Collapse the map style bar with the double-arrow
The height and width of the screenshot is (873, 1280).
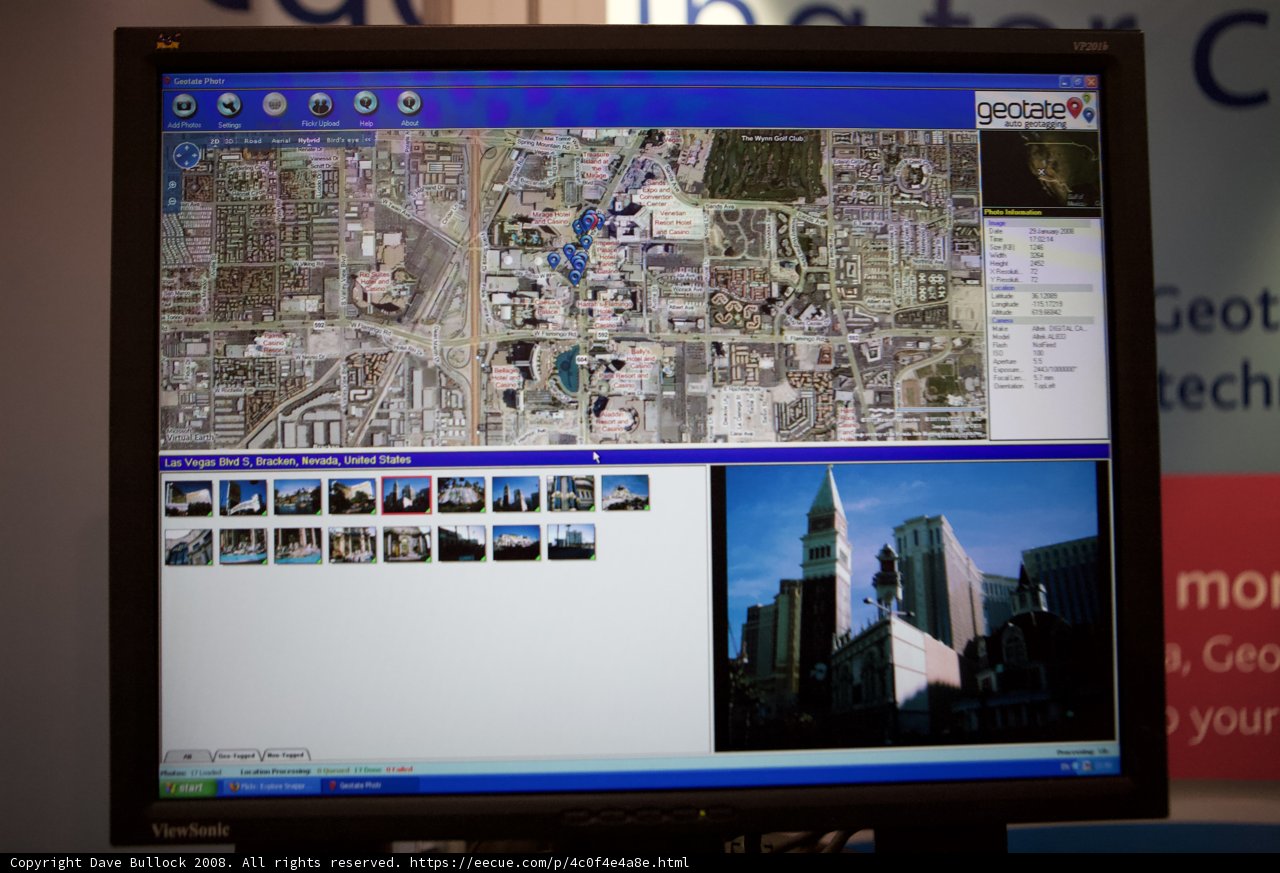[x=367, y=141]
